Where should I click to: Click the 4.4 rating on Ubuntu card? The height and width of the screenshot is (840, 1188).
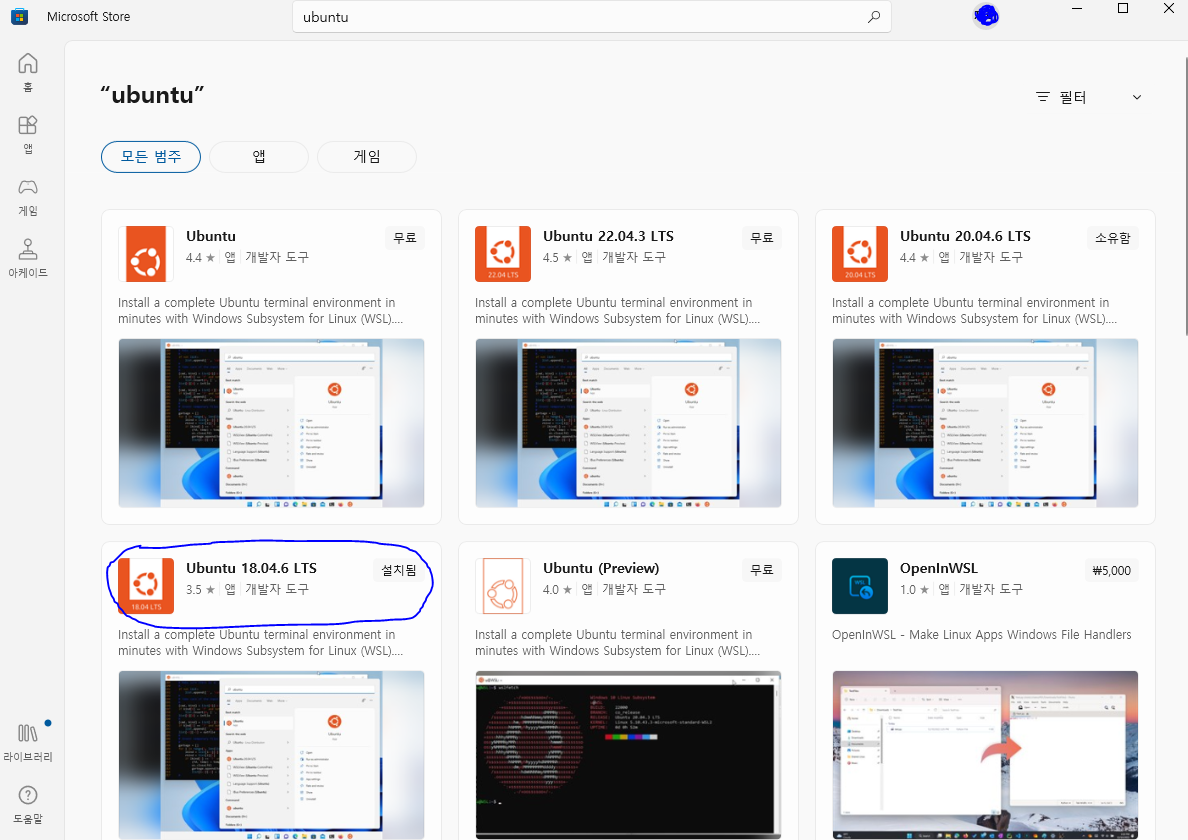click(199, 258)
